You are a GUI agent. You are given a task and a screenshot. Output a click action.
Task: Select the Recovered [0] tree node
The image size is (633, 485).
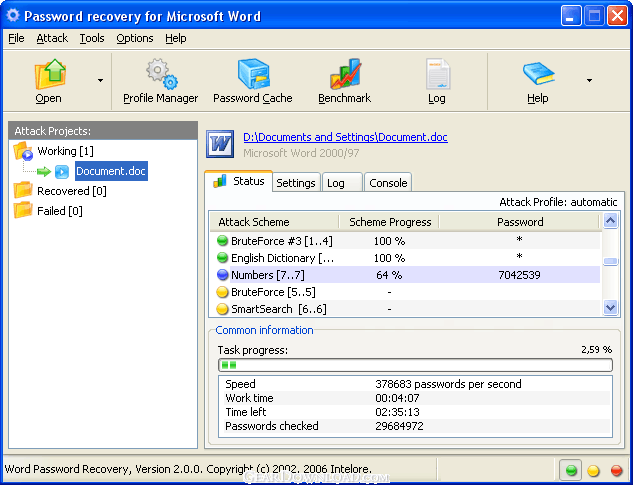click(72, 191)
